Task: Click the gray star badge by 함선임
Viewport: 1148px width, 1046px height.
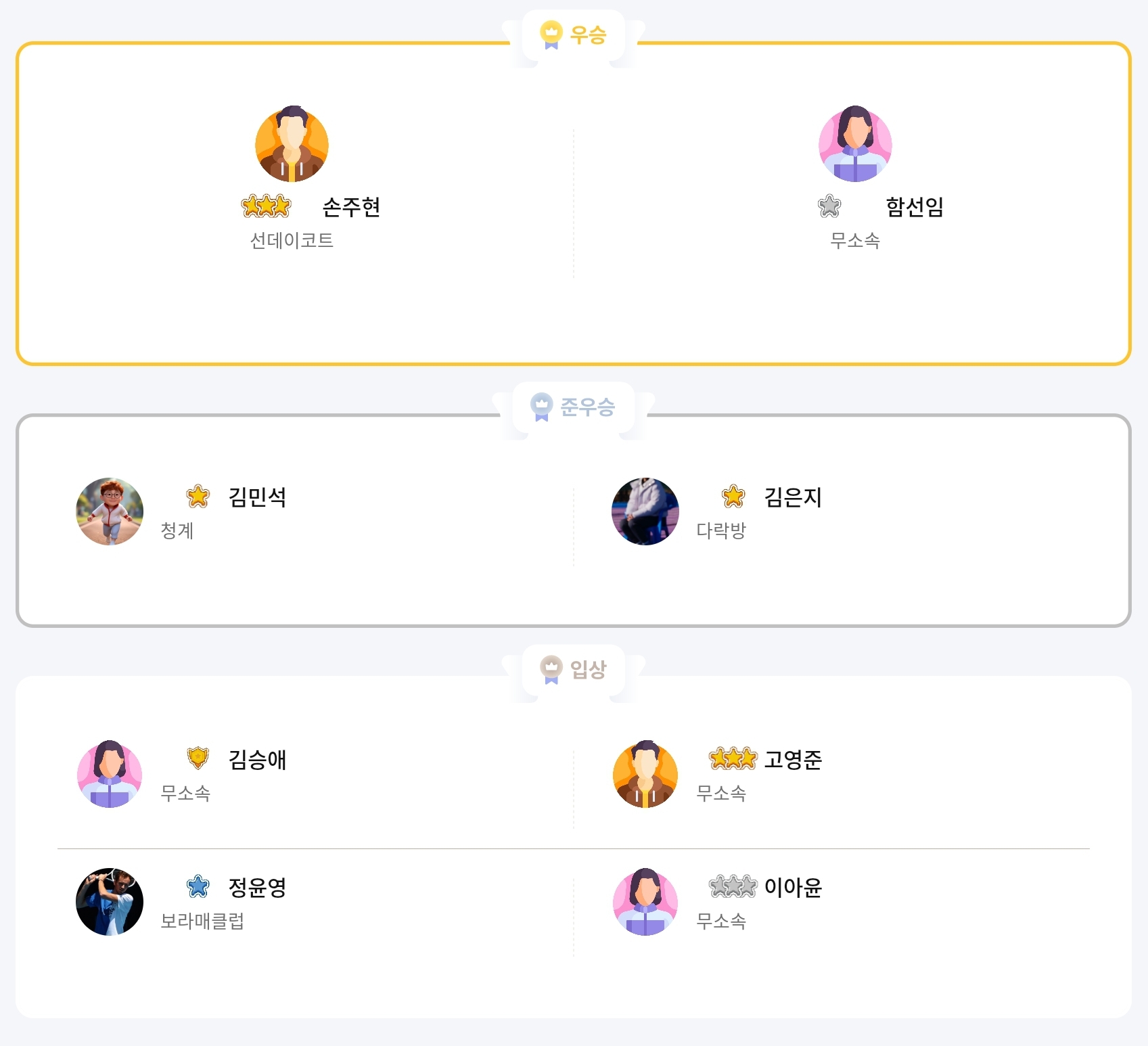Action: [x=829, y=206]
